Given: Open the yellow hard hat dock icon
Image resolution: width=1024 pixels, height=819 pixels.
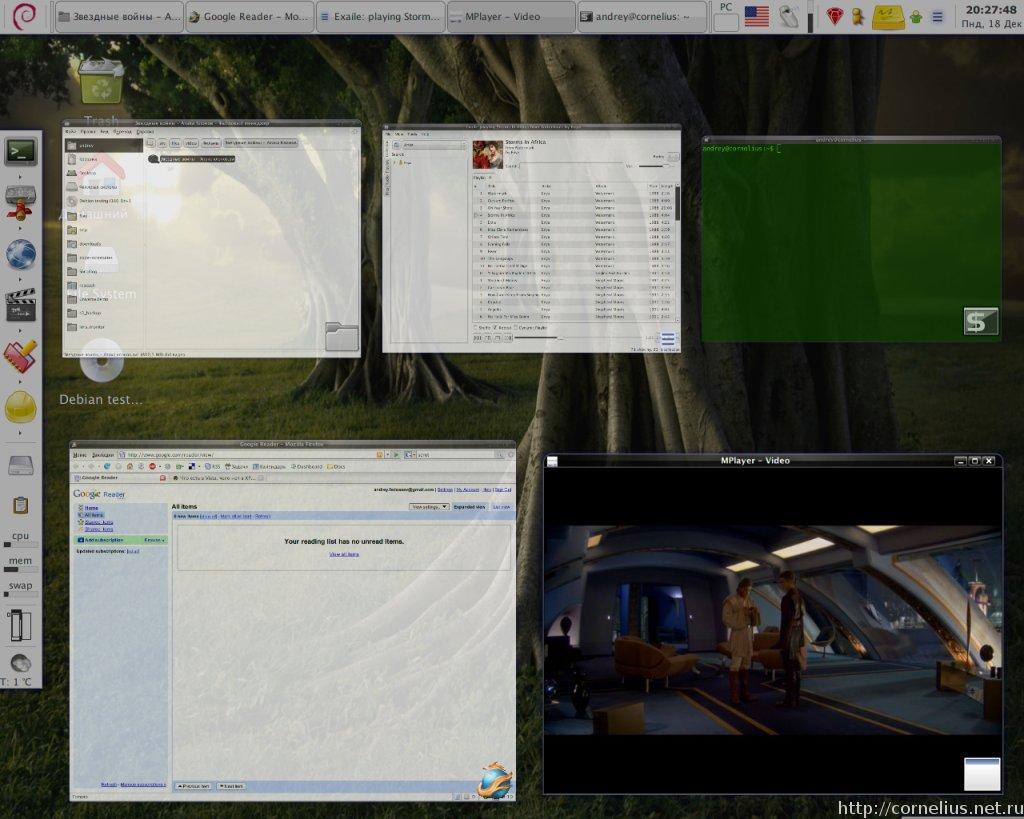Looking at the screenshot, I should point(21,407).
